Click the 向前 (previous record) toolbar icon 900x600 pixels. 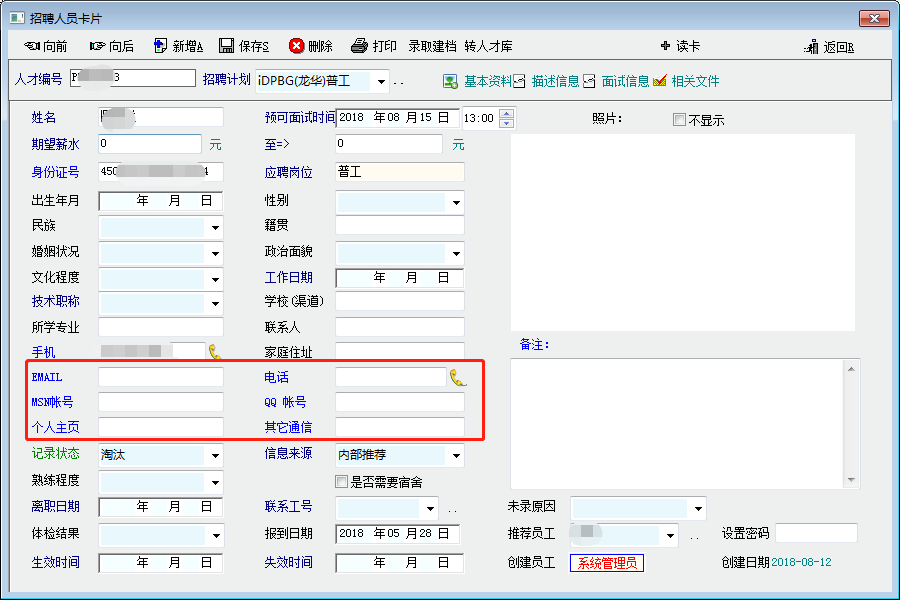click(31, 46)
